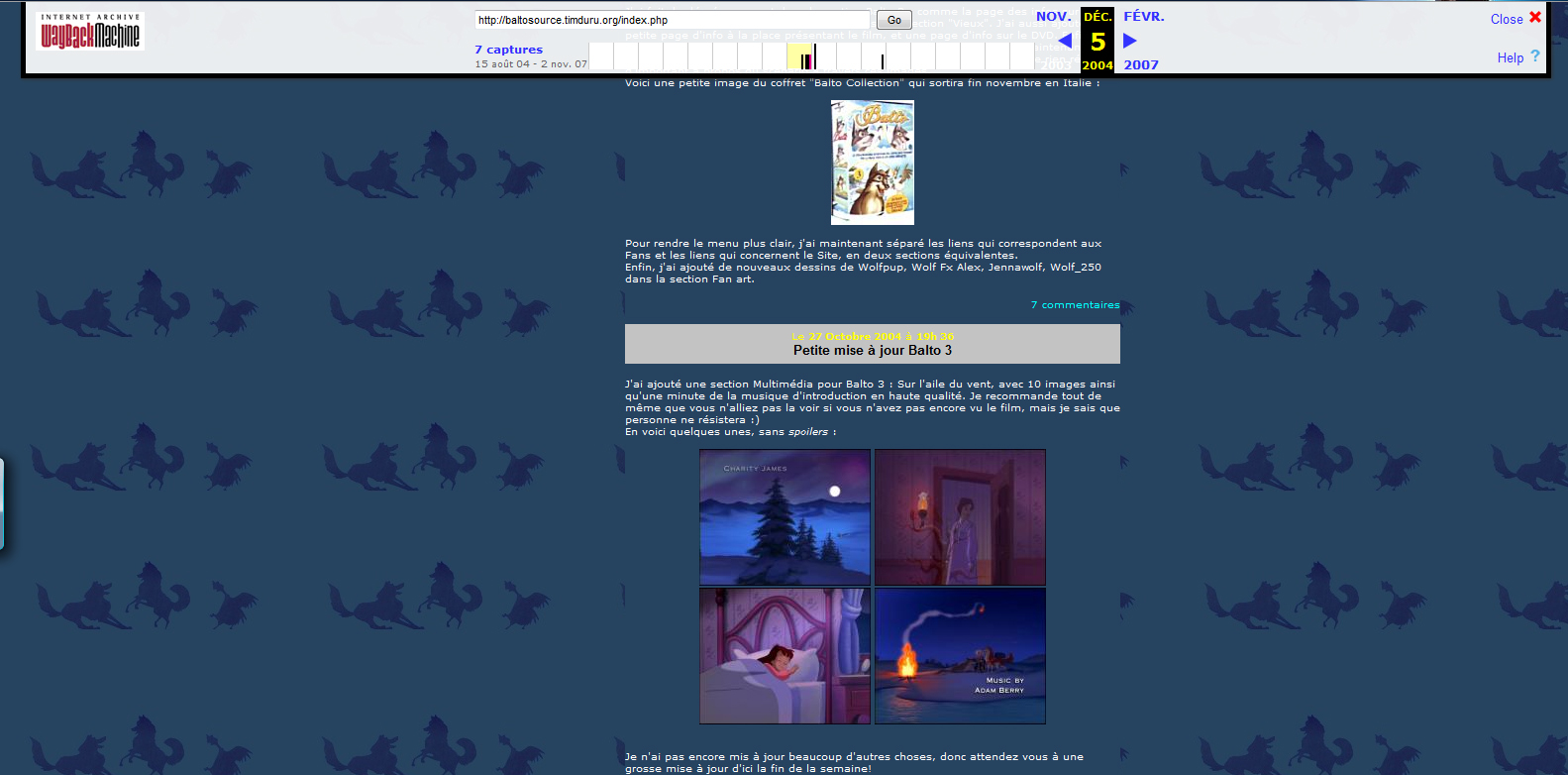Jump to the 2007 capture year
1568x775 pixels.
pyautogui.click(x=1141, y=65)
